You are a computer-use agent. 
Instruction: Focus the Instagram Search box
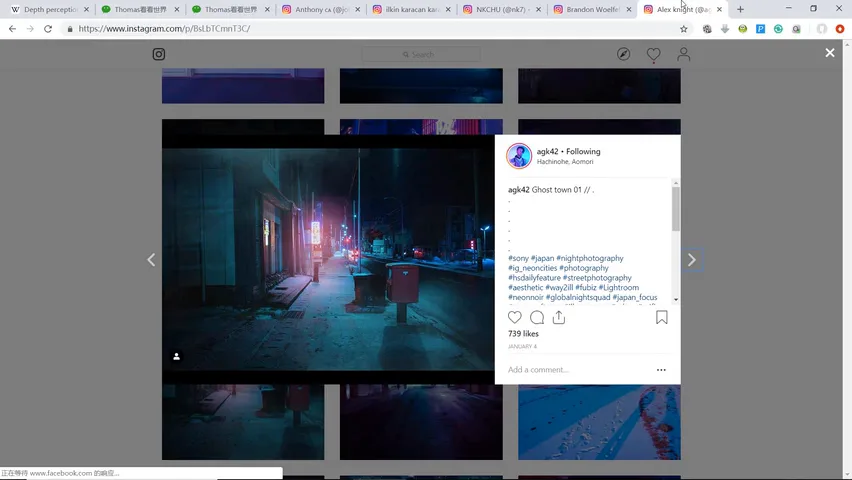tap(421, 54)
